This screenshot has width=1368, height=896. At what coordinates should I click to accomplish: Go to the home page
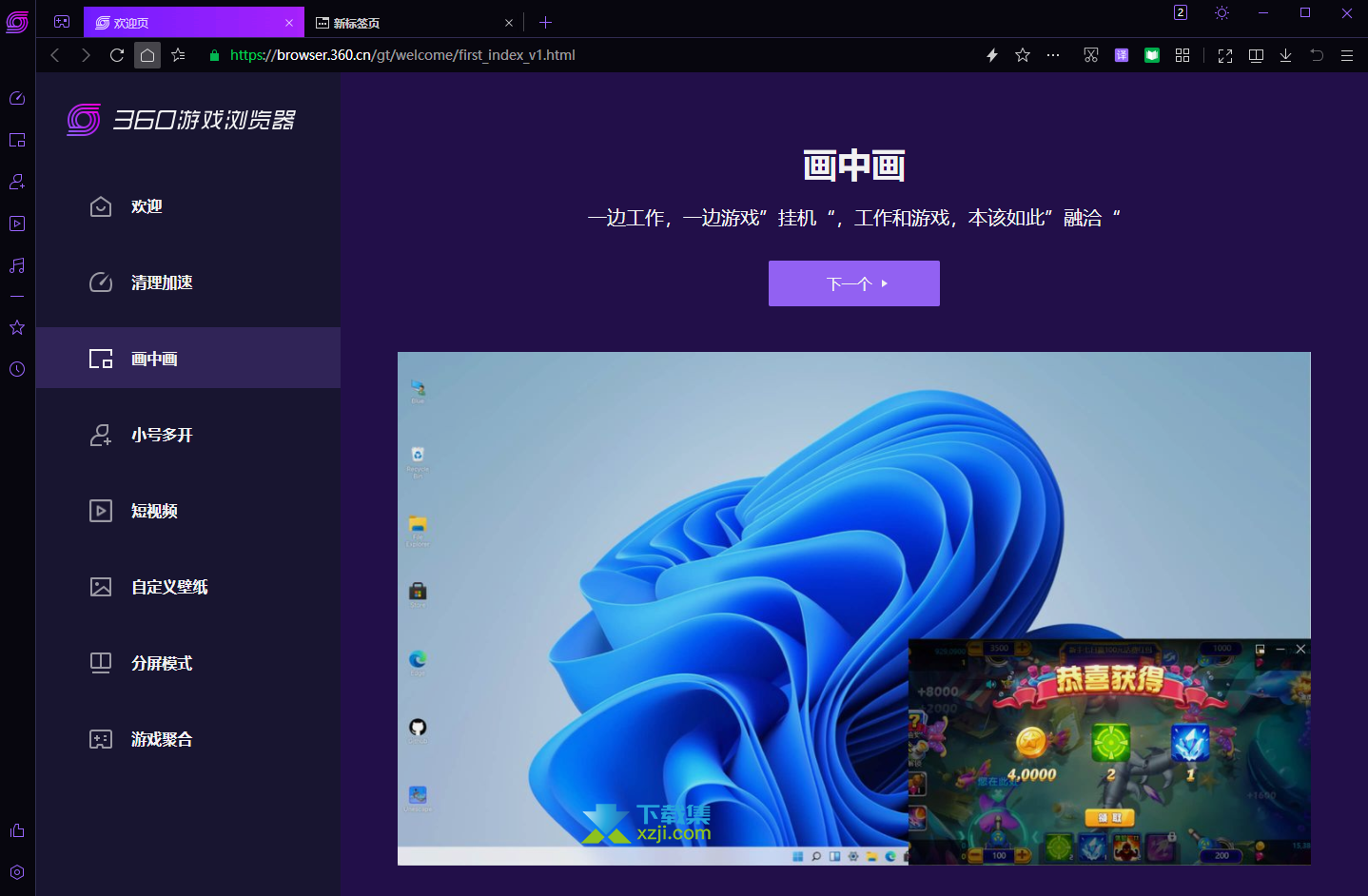147,55
